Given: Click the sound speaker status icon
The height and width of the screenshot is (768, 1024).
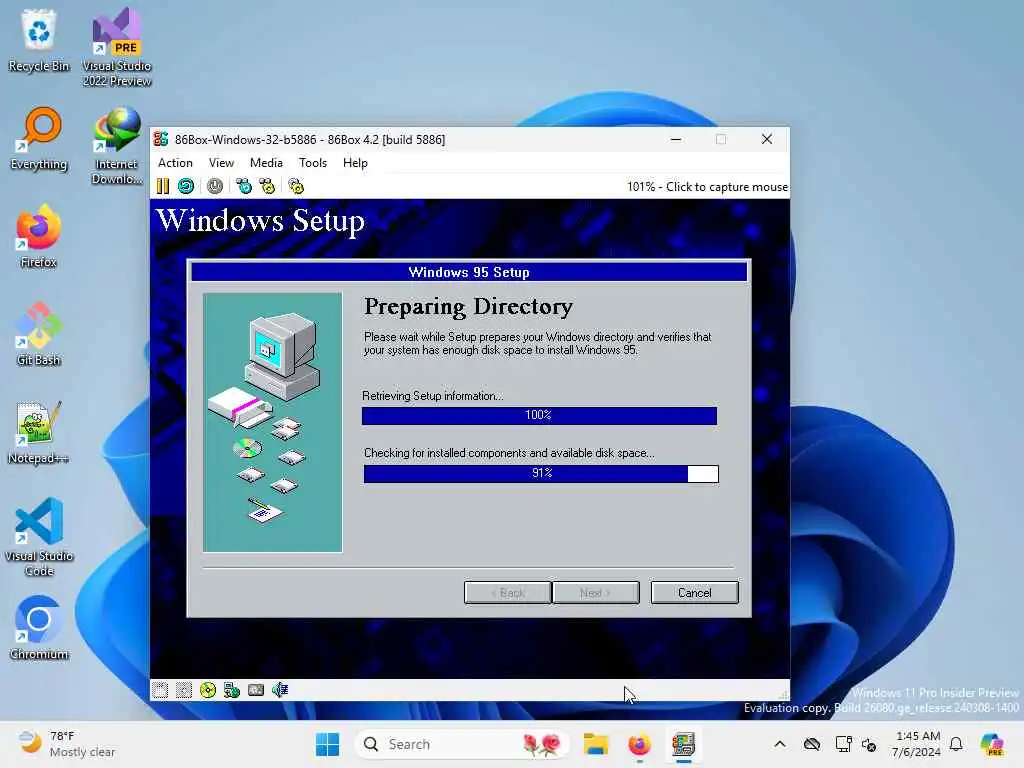Looking at the screenshot, I should 280,690.
